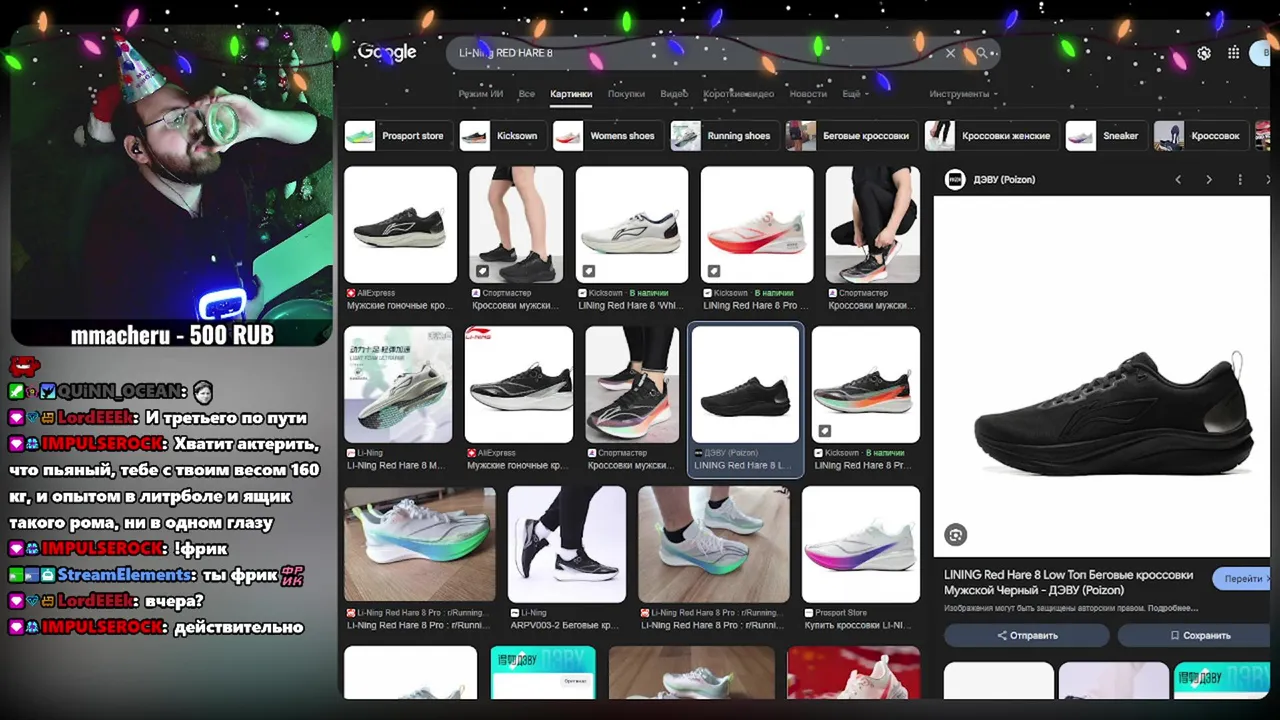Click the product badge icon on Kicksown white shoe
Screen dimensions: 1280x720
tap(589, 271)
